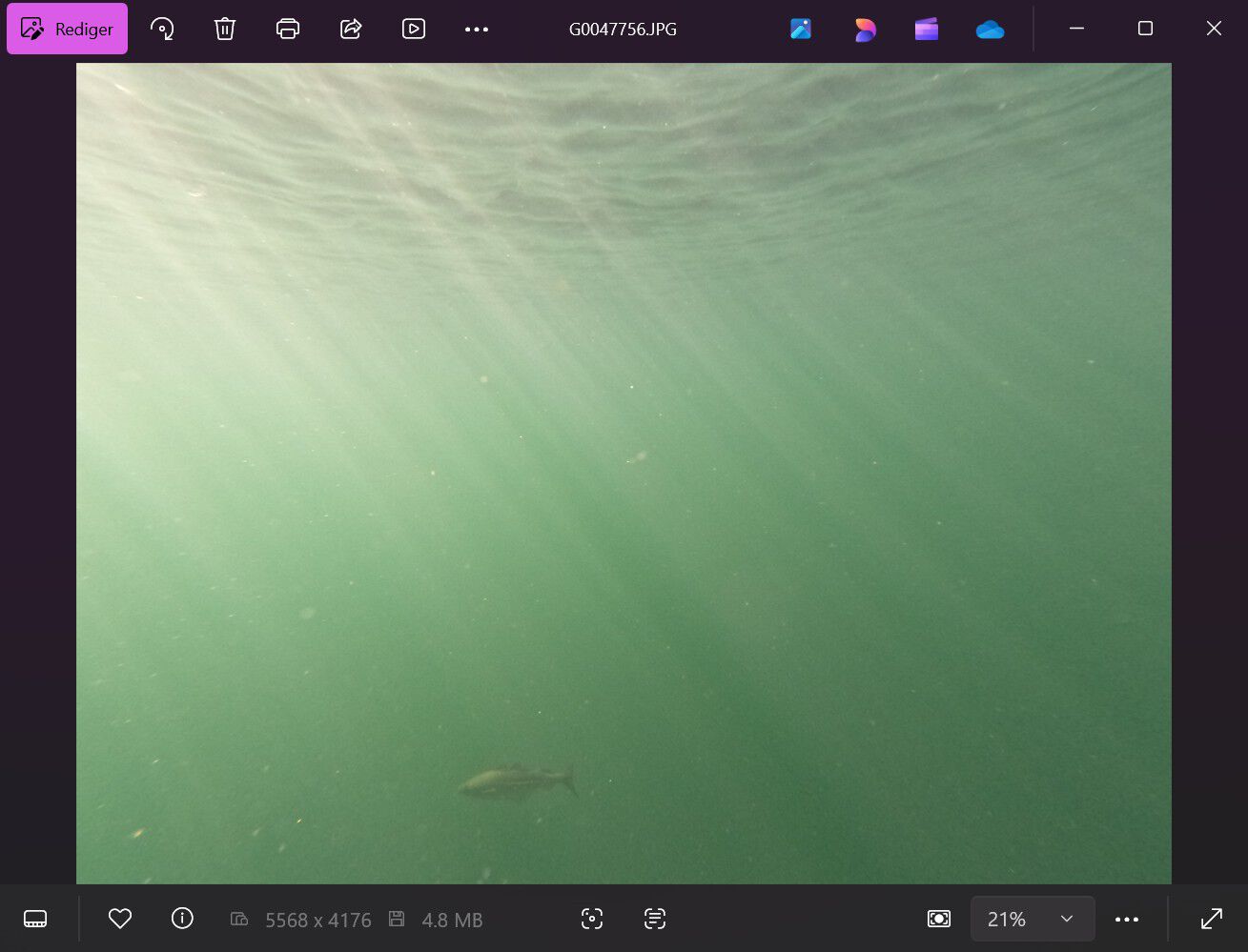This screenshot has height=952, width=1248.
Task: Open the top toolbar more options menu
Action: pos(477,29)
